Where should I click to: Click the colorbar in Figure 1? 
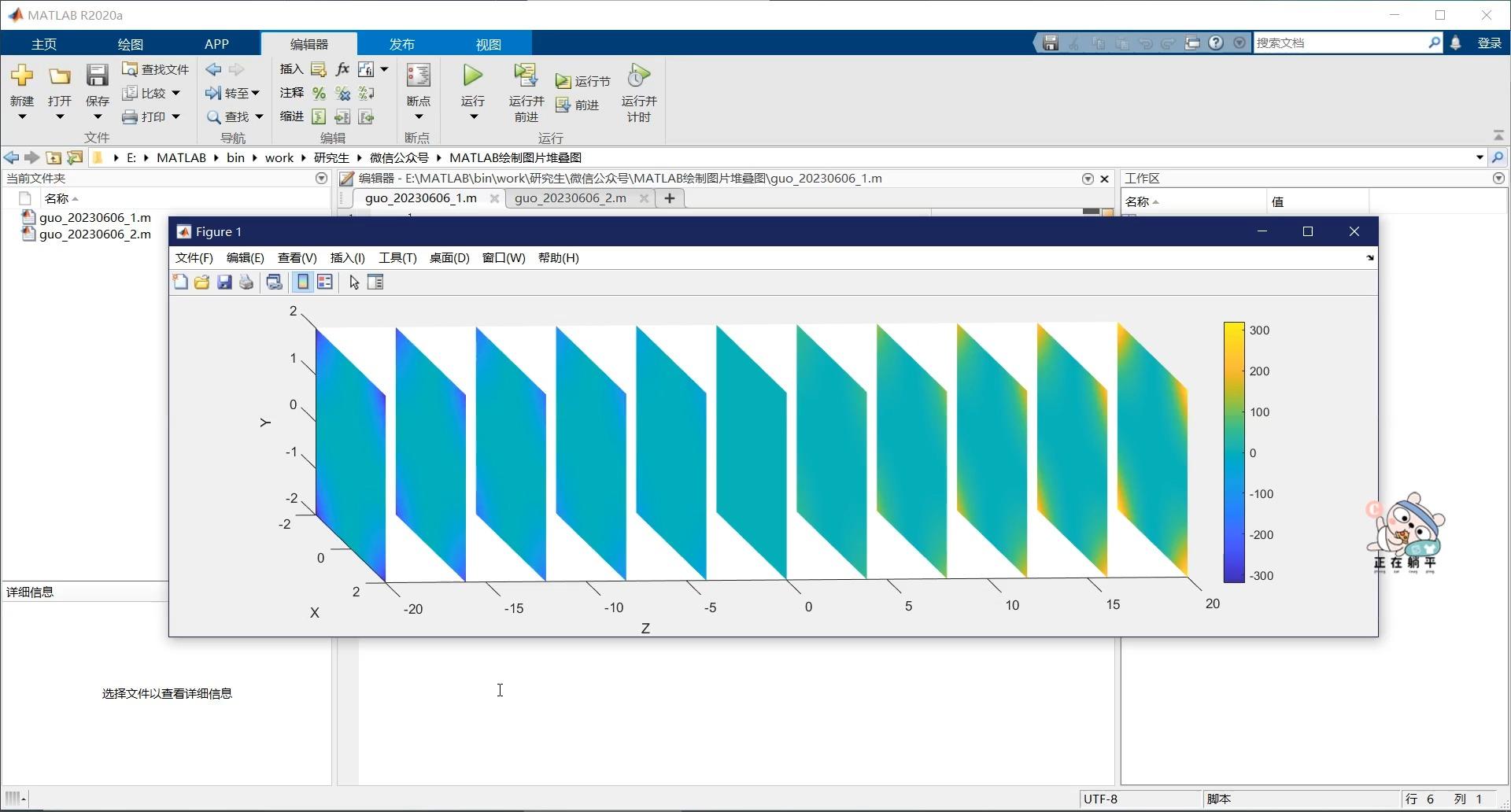coord(1234,452)
